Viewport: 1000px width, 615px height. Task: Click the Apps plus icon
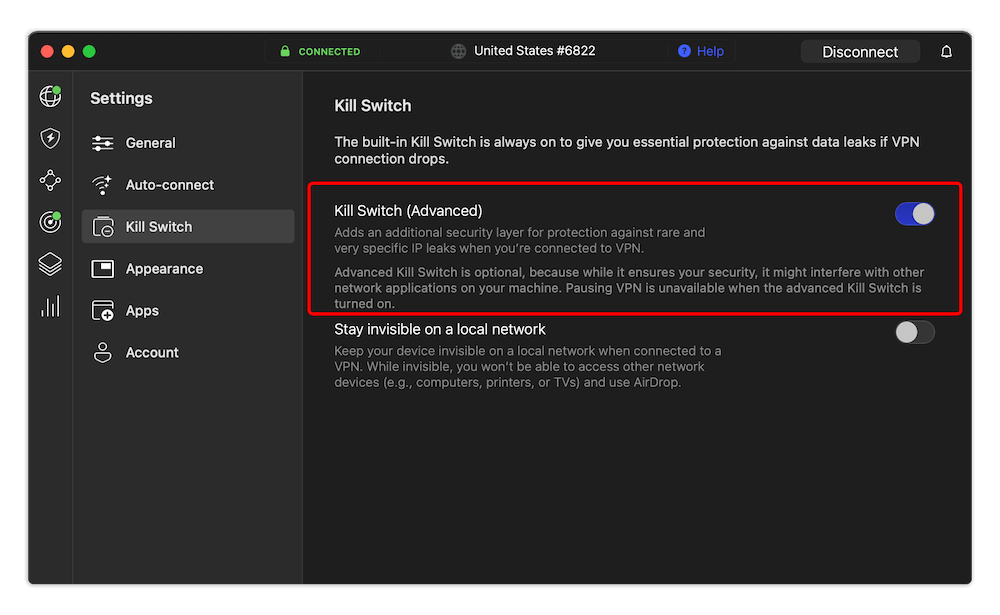(x=103, y=311)
